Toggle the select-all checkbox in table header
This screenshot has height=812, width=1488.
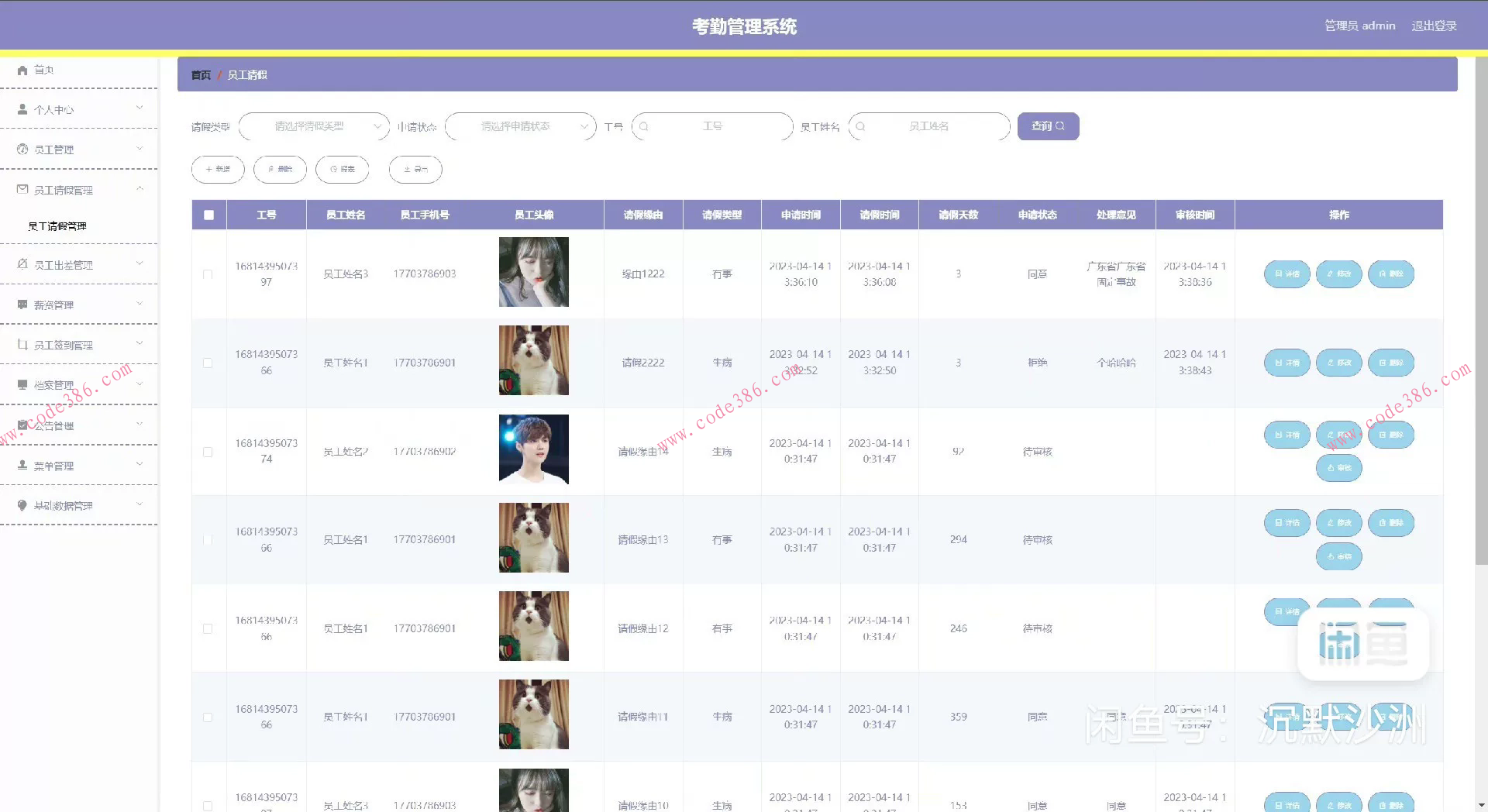pos(208,215)
